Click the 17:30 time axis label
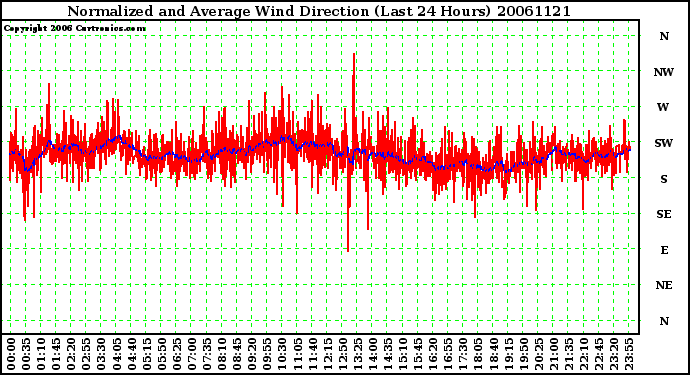Image resolution: width=690 pixels, height=375 pixels. point(463,354)
